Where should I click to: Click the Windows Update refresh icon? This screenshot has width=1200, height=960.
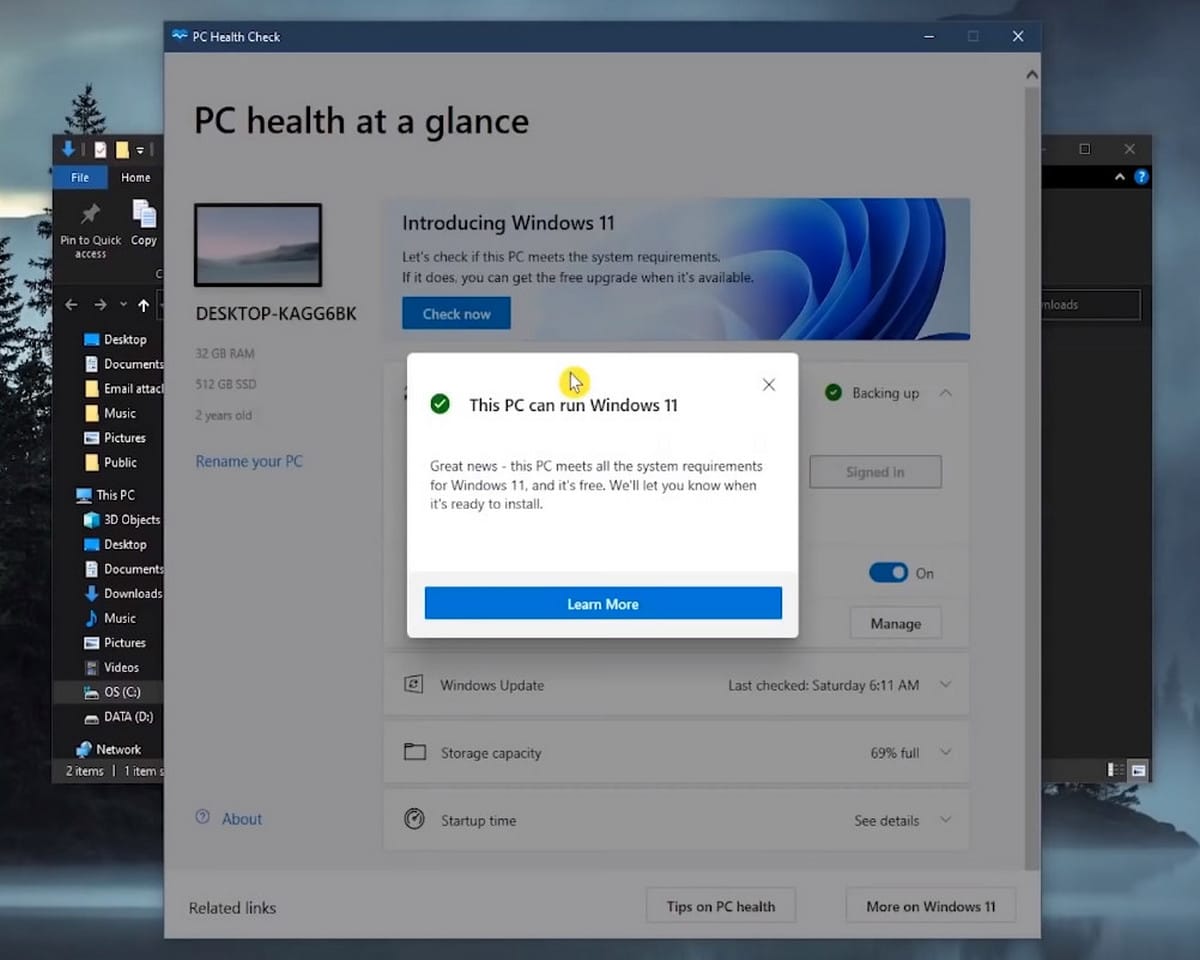coord(413,685)
